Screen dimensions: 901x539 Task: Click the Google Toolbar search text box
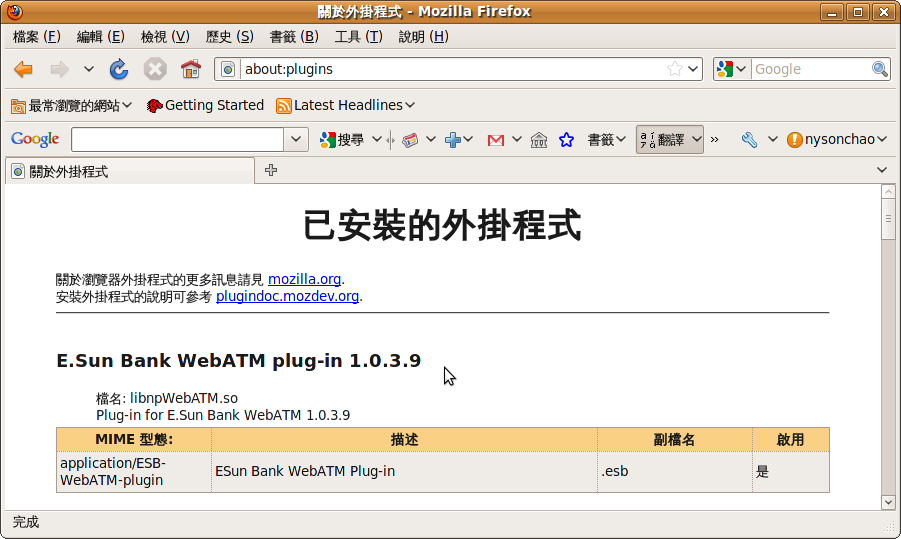[x=178, y=140]
